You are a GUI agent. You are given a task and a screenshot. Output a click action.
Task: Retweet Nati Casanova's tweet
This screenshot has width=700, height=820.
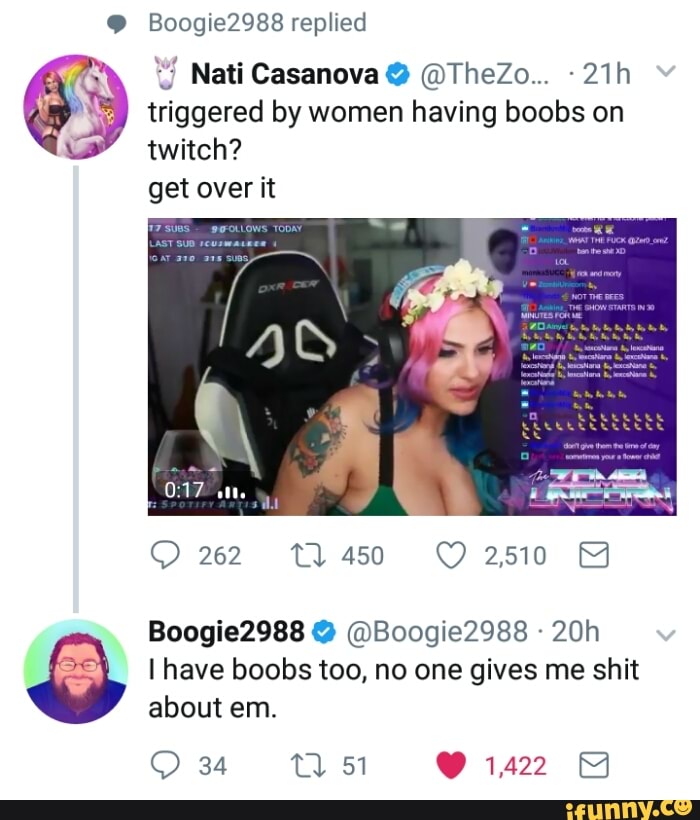point(308,555)
